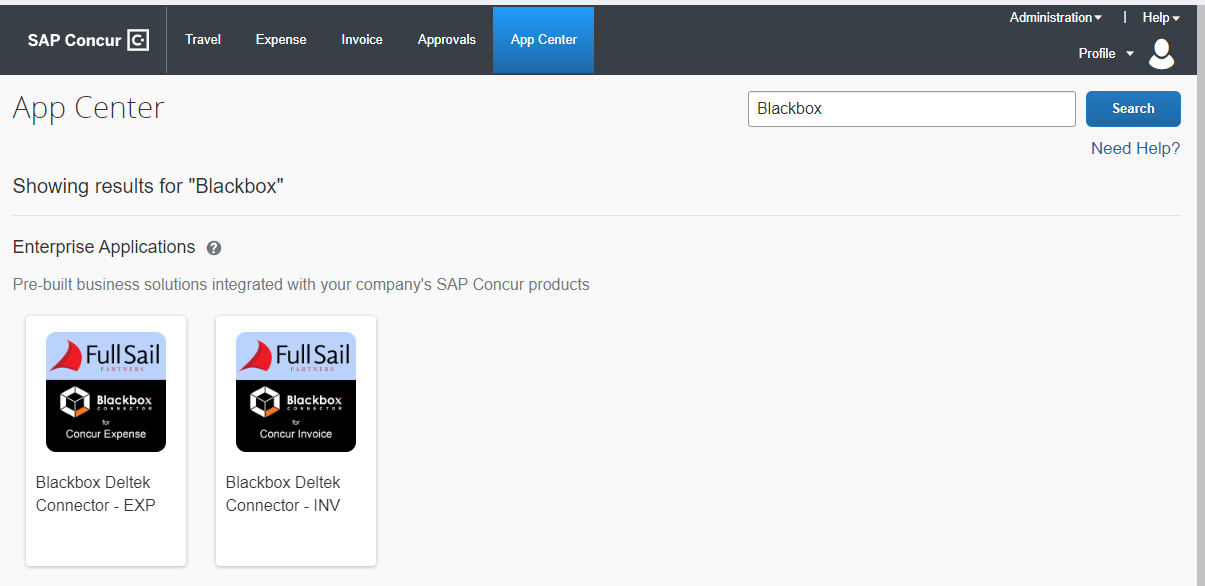Open the Expense tab
This screenshot has height=586, width=1205.
281,40
